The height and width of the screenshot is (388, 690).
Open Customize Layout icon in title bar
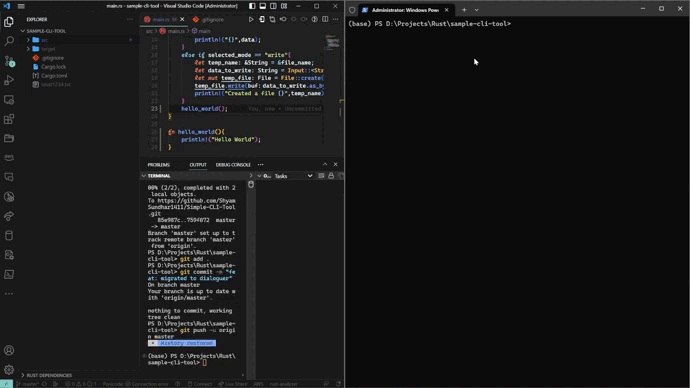pos(284,6)
